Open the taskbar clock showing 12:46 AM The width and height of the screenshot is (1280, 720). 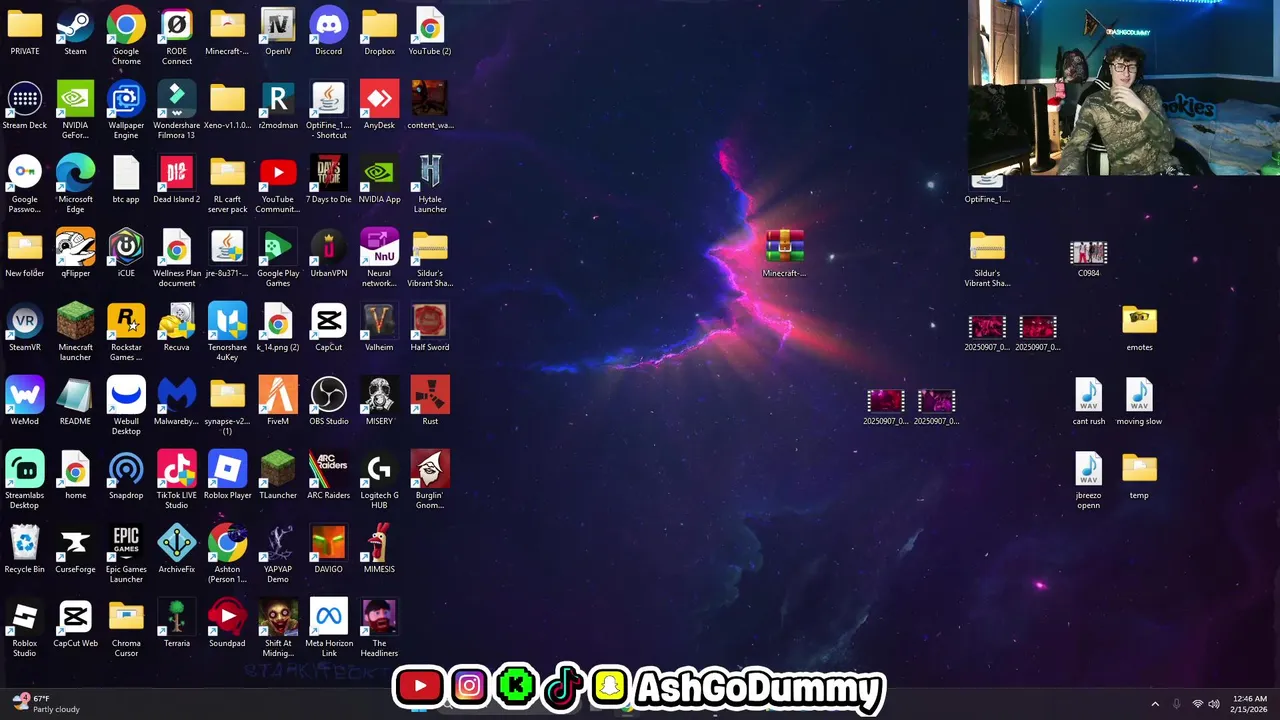click(x=1250, y=704)
